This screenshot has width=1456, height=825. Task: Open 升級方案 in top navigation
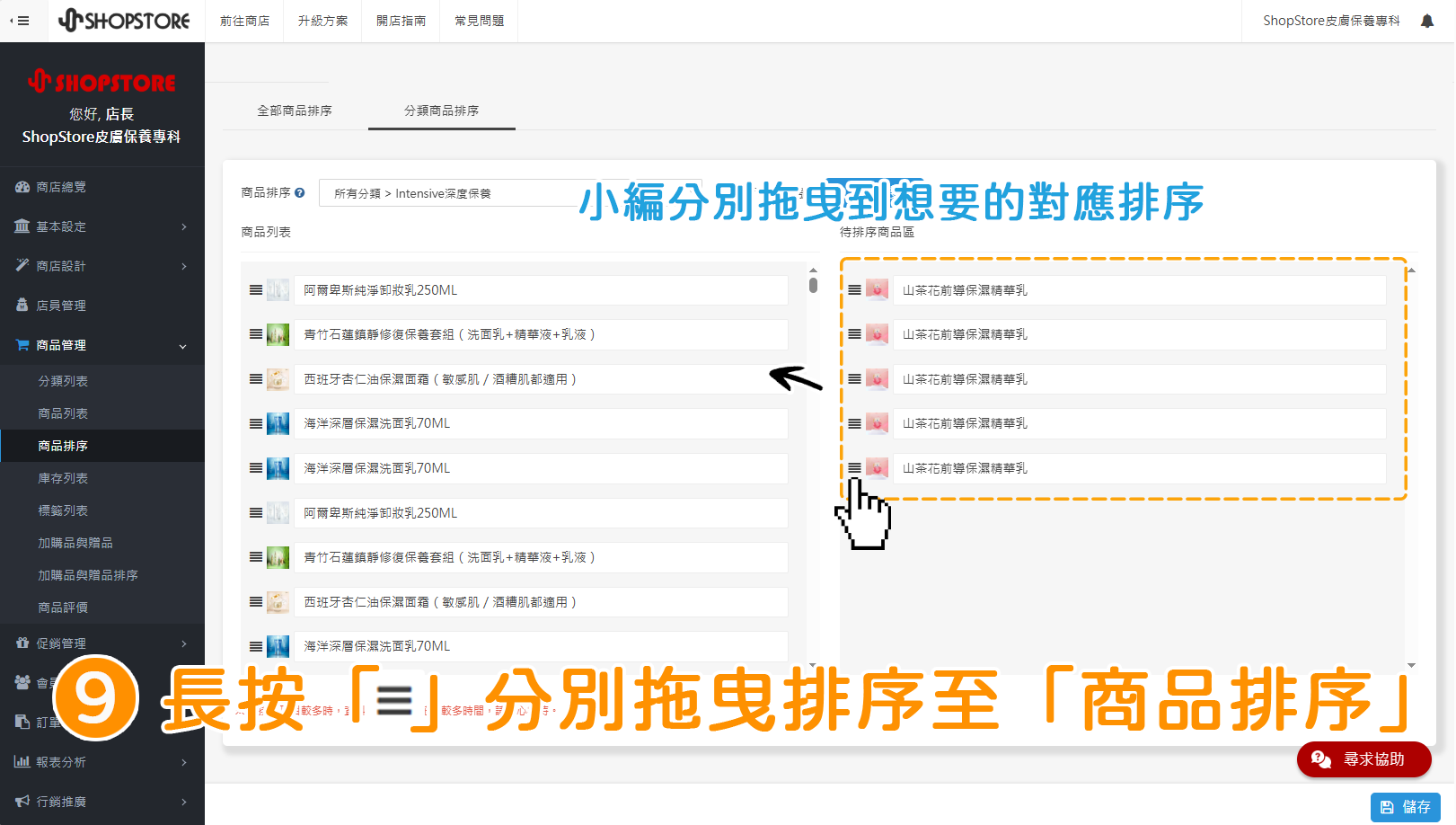point(322,21)
